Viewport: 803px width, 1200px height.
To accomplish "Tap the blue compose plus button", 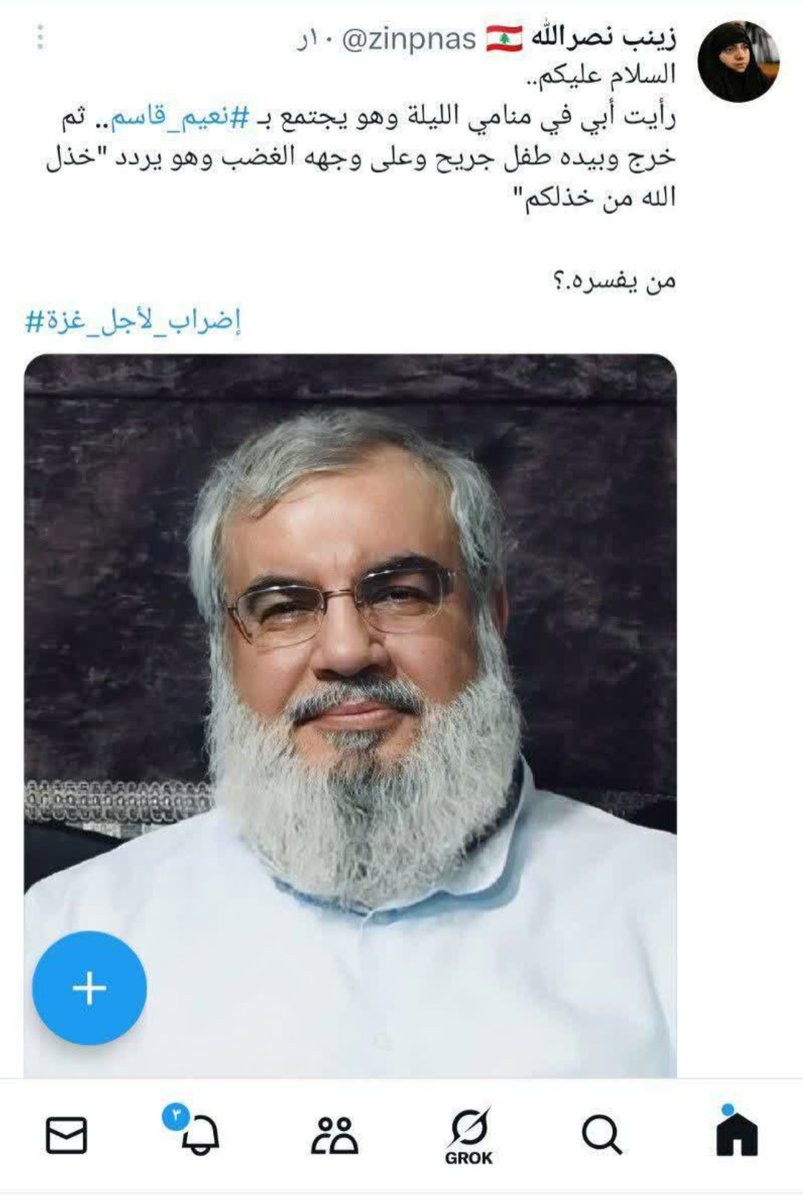I will click(89, 988).
